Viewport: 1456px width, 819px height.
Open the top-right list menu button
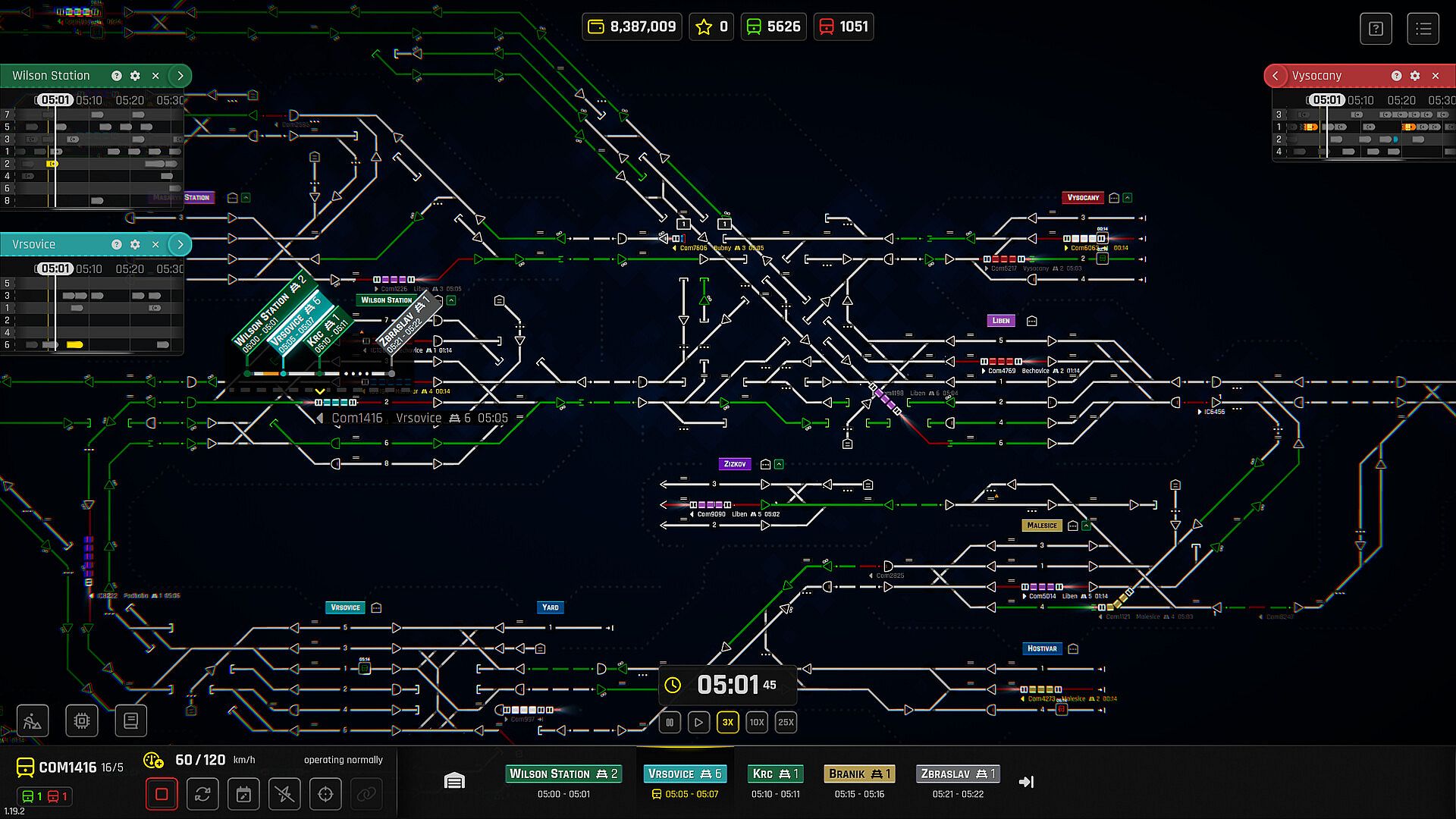[1423, 29]
